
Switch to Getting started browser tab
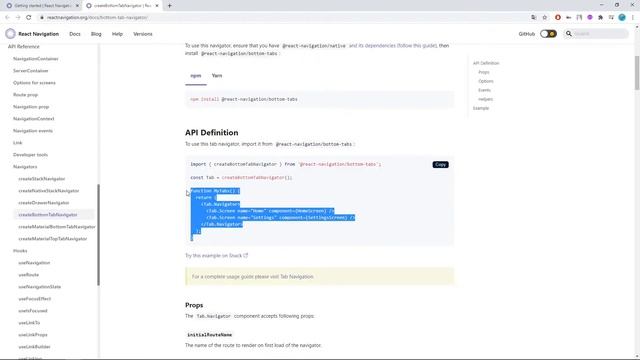[x=42, y=6]
